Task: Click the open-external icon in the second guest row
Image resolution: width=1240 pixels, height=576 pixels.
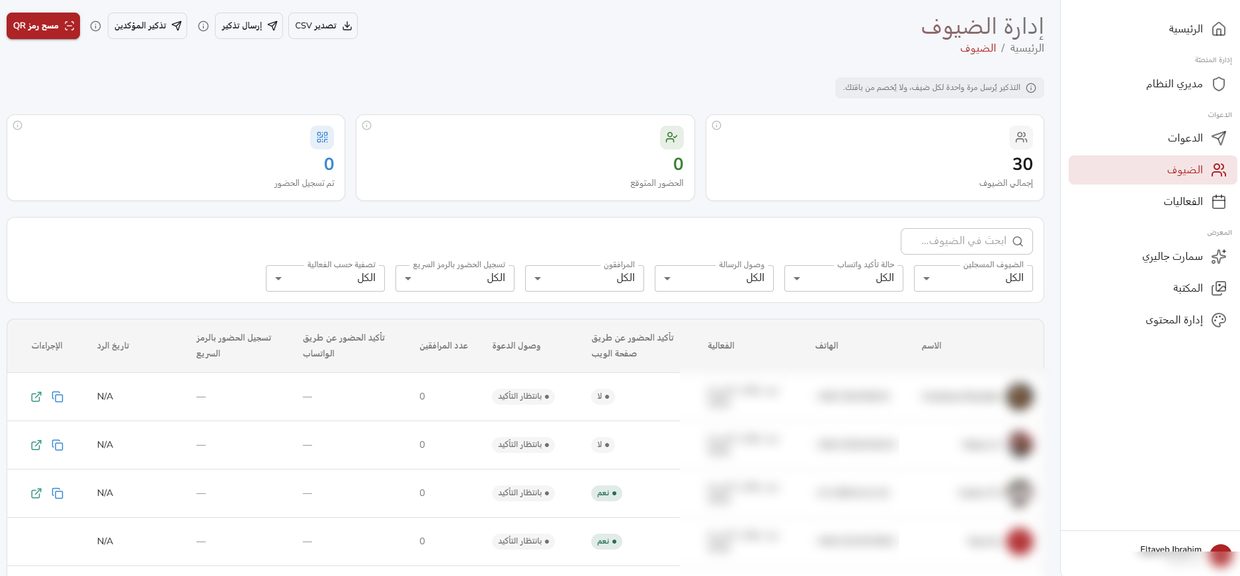Action: pyautogui.click(x=36, y=445)
